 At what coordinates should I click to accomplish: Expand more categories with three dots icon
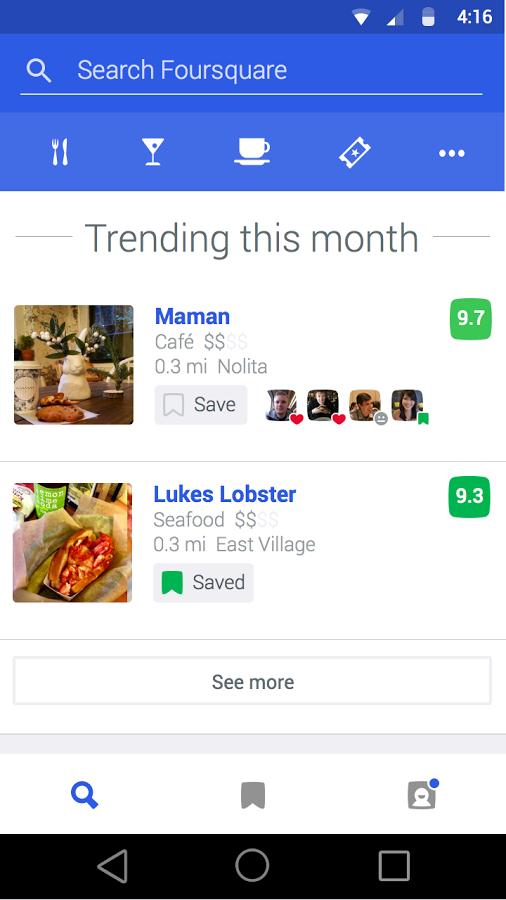click(452, 153)
